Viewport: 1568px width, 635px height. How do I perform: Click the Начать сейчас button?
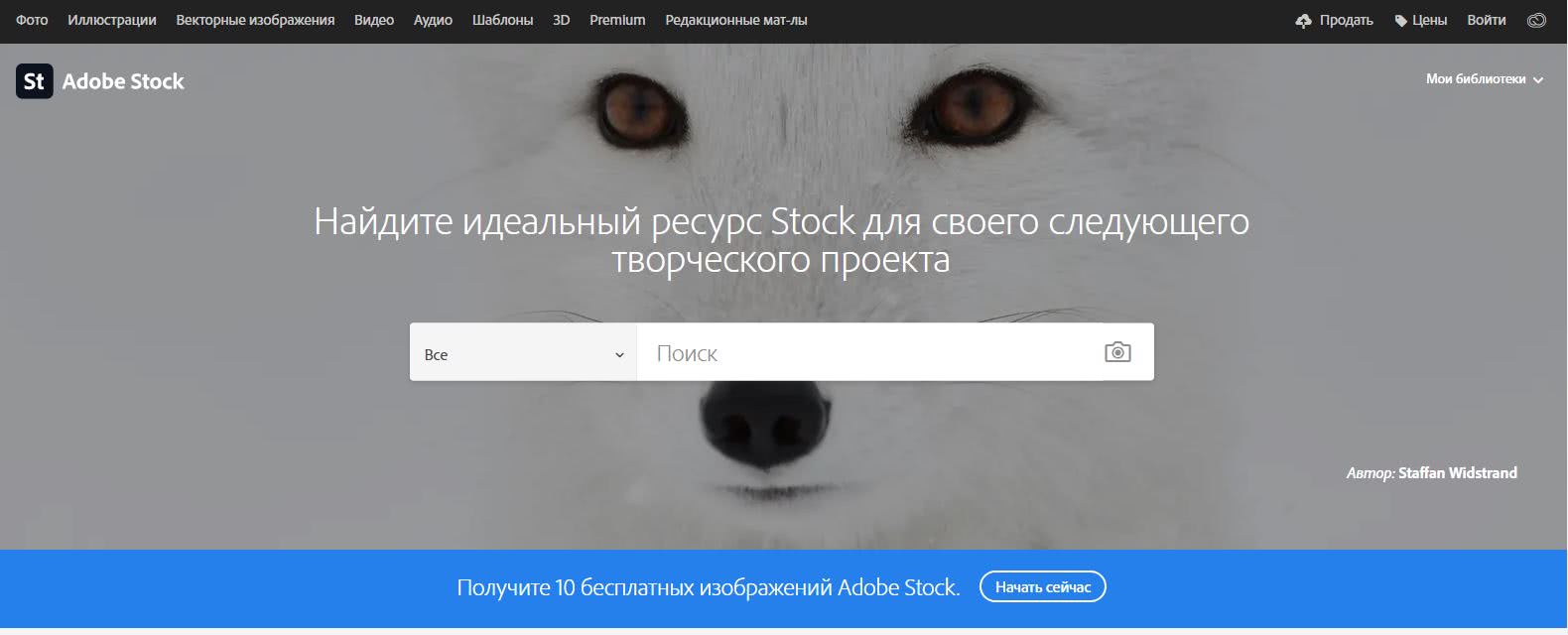(1043, 587)
